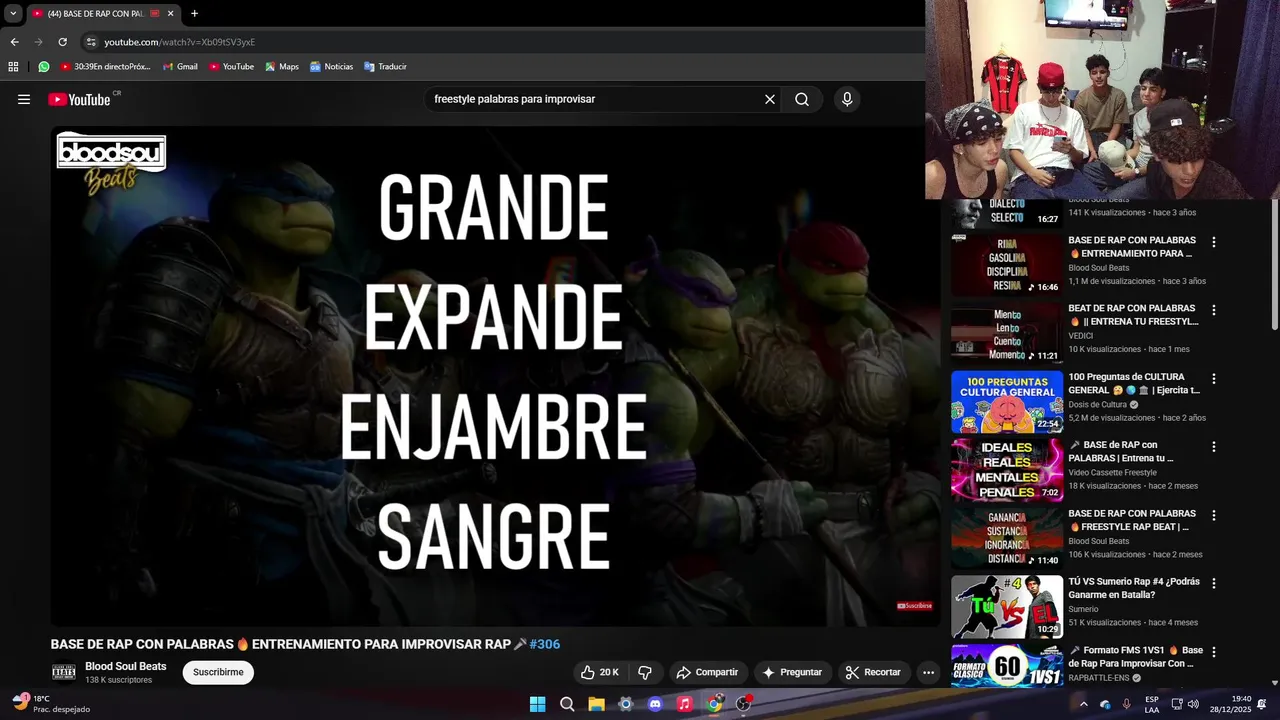Viewport: 1280px width, 720px height.
Task: Open options for Video Cassette Freestyle video
Action: tap(1214, 447)
